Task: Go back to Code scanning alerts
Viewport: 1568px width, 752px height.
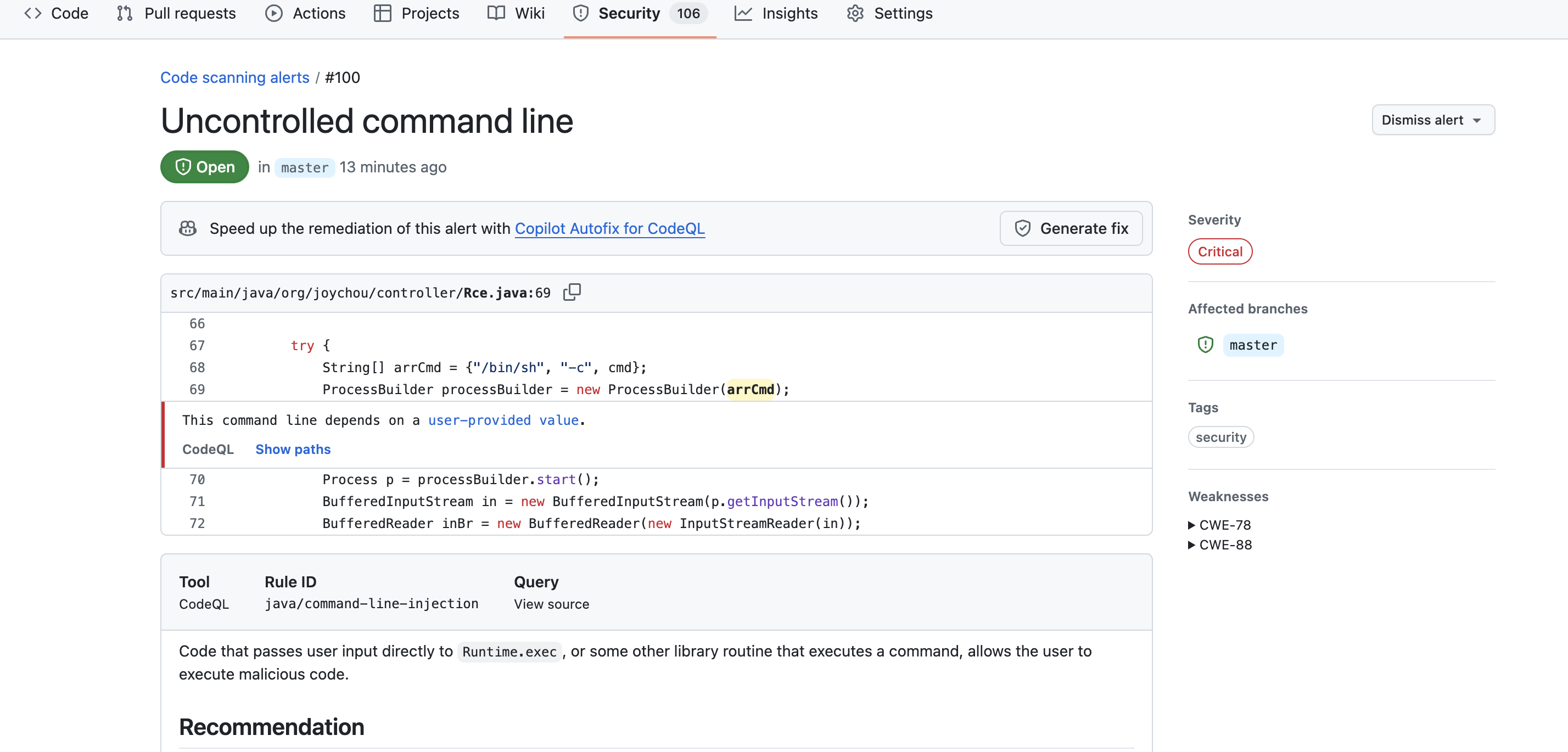Action: click(x=234, y=77)
